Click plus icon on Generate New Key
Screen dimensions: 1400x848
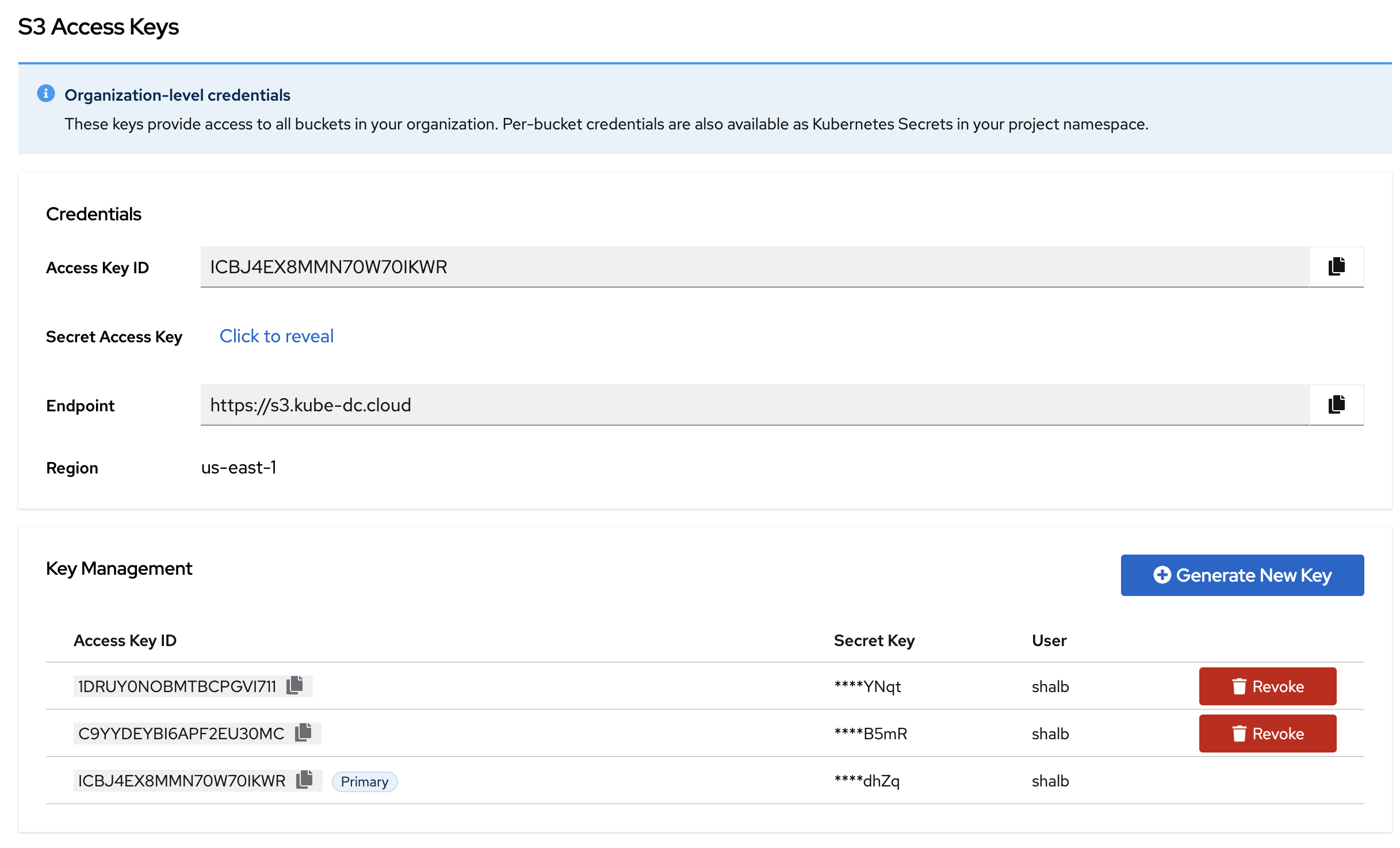point(1162,575)
